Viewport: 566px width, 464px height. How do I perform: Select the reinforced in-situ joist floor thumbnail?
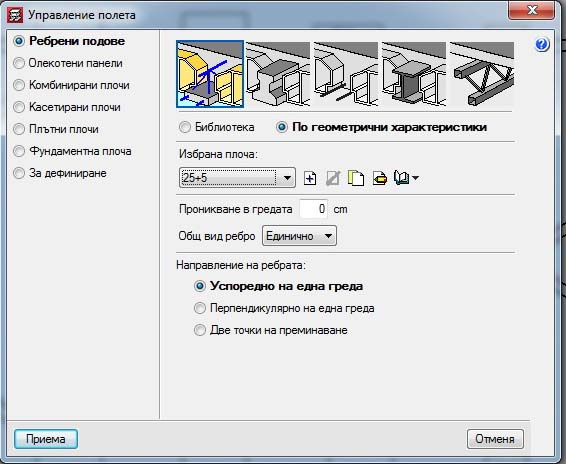click(x=346, y=74)
